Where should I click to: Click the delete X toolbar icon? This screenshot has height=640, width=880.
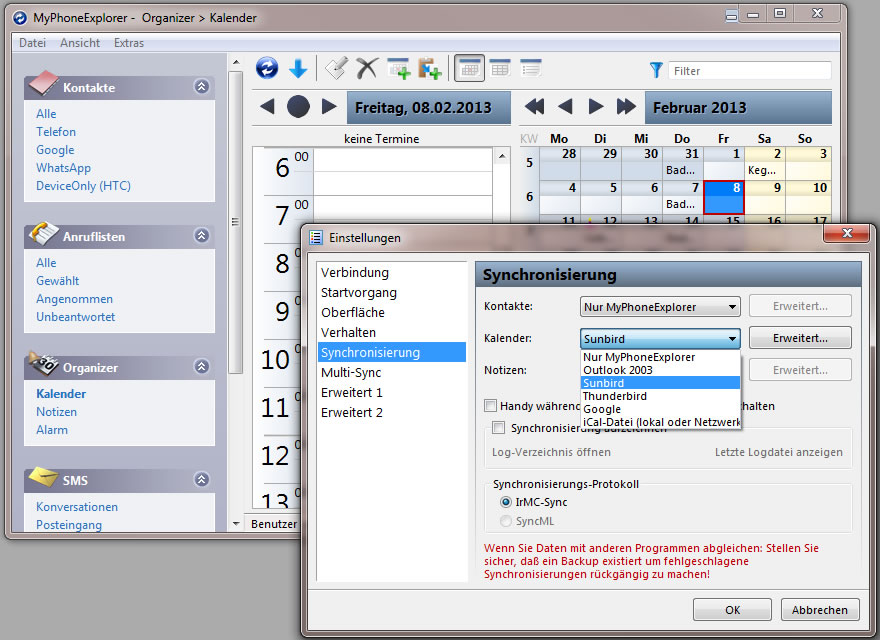tap(367, 68)
